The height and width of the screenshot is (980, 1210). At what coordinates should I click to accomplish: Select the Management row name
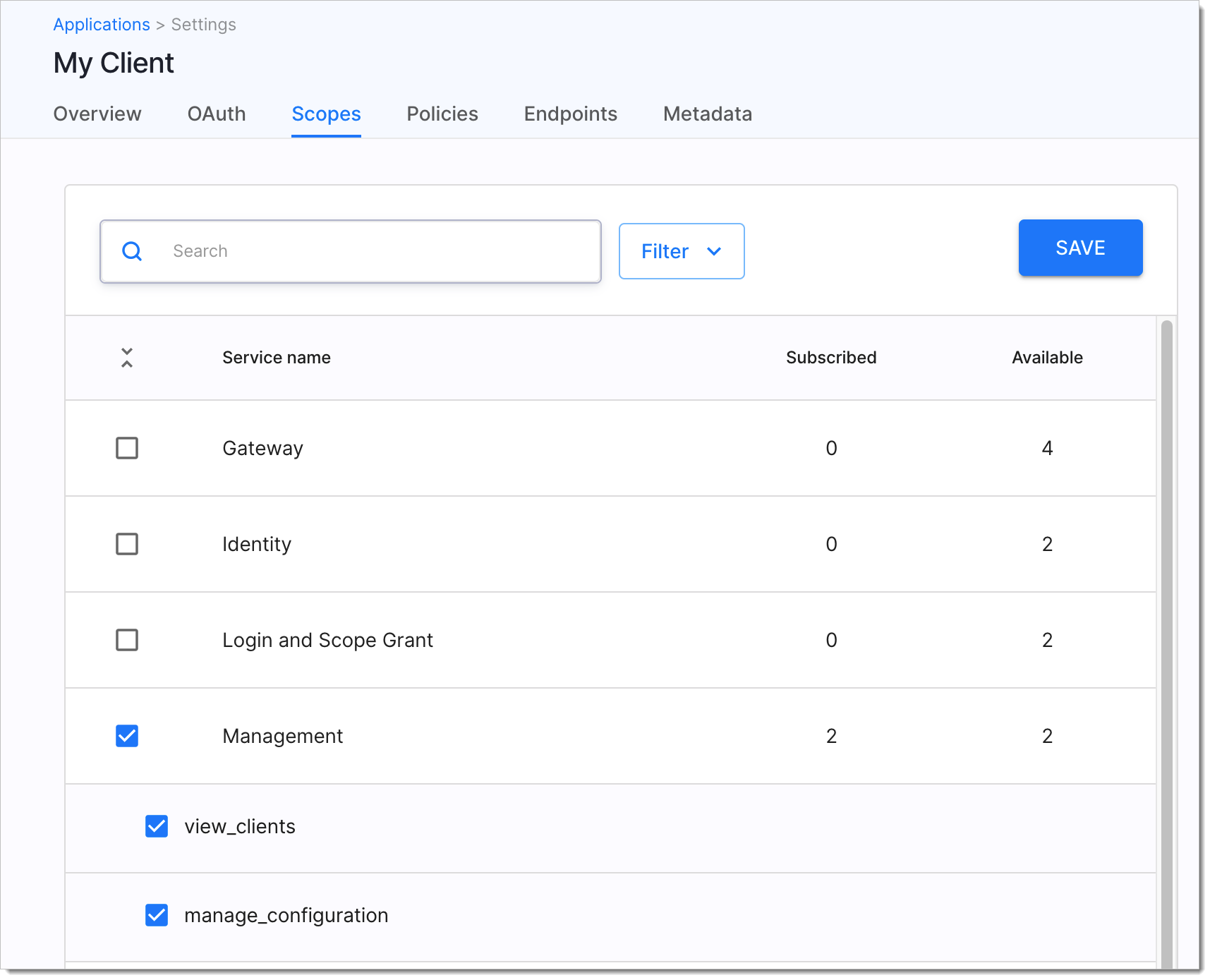click(282, 736)
